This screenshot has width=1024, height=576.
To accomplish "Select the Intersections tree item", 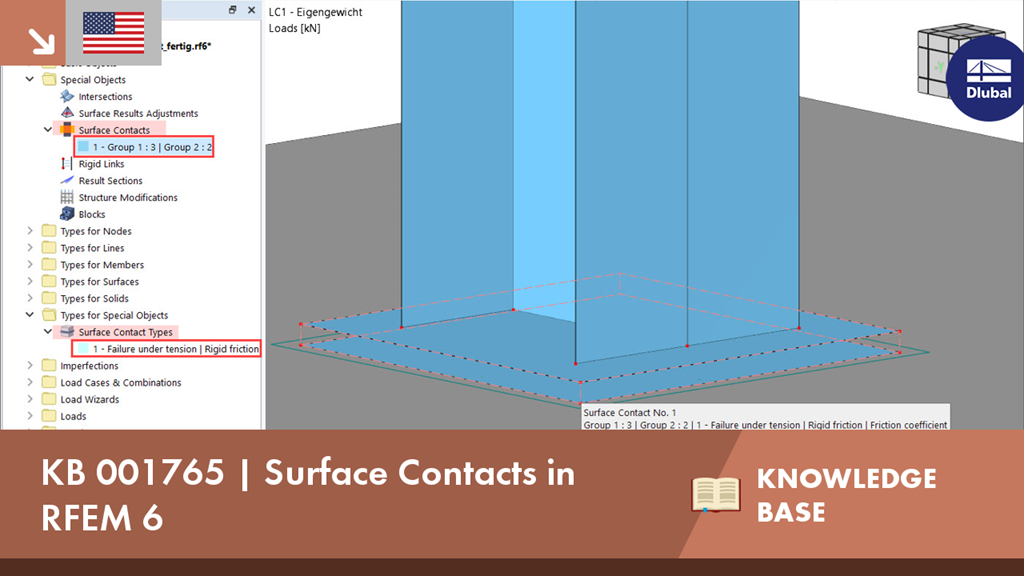I will pyautogui.click(x=105, y=97).
